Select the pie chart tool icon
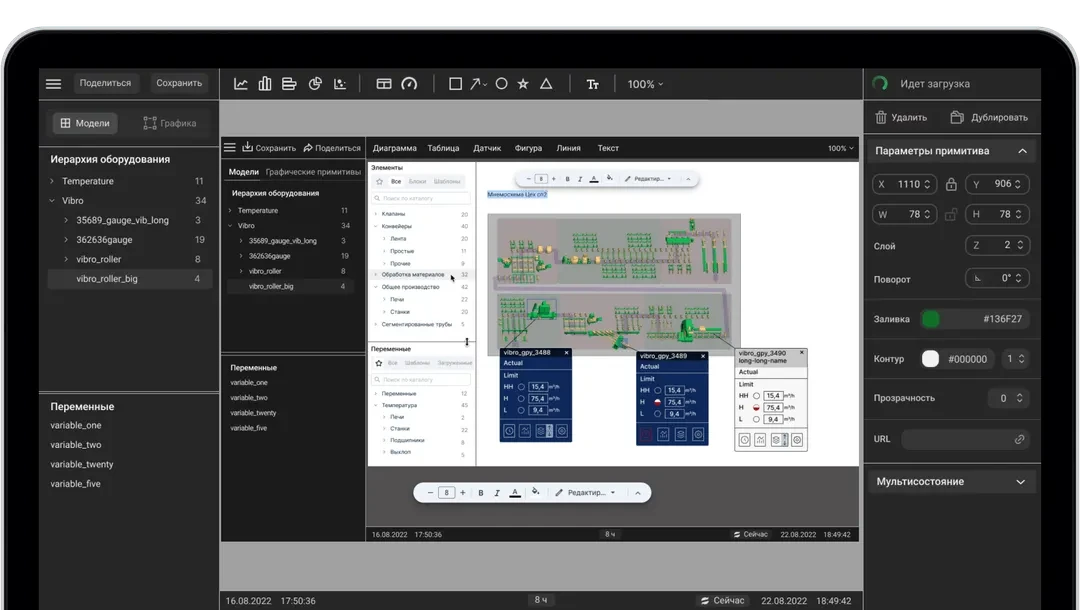 coord(315,84)
